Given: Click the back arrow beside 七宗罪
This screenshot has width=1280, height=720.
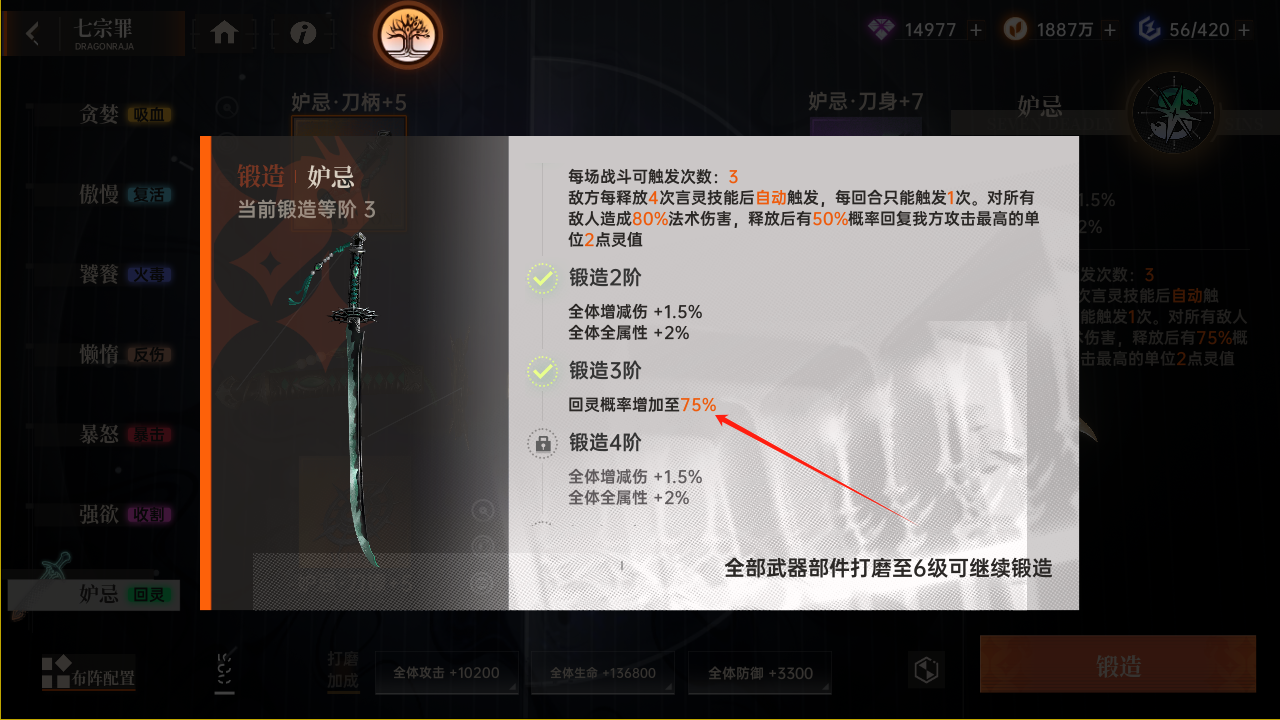Looking at the screenshot, I should point(33,33).
